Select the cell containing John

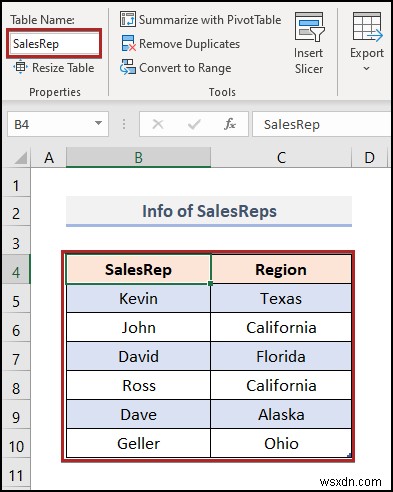pos(138,327)
